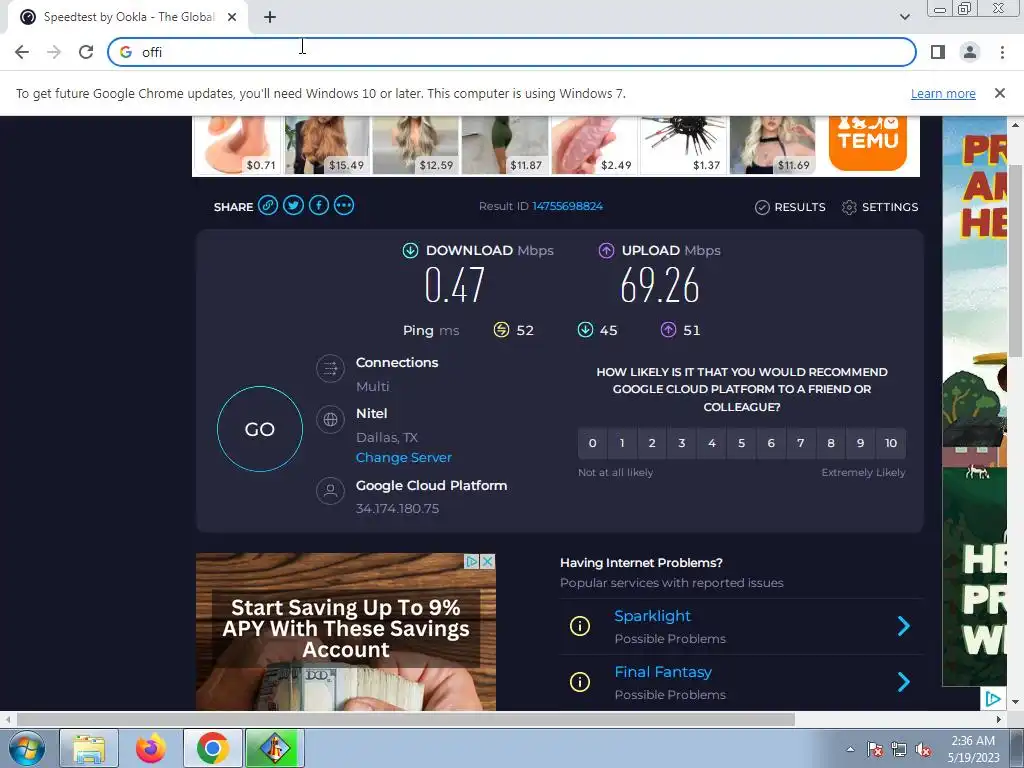Image resolution: width=1024 pixels, height=768 pixels.
Task: Open the Sparklight status link
Action: click(652, 616)
